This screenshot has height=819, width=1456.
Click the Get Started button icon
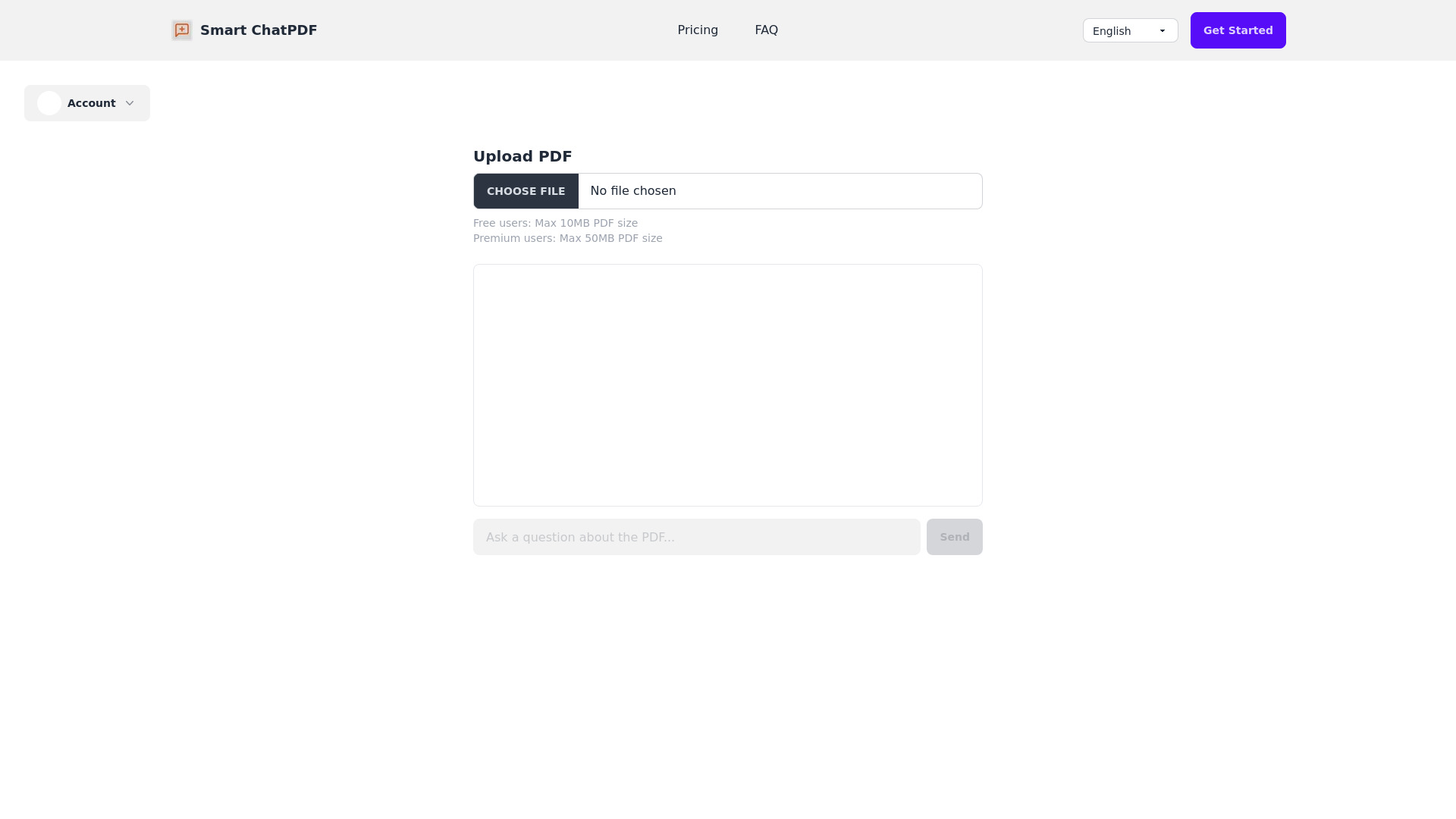(1238, 30)
